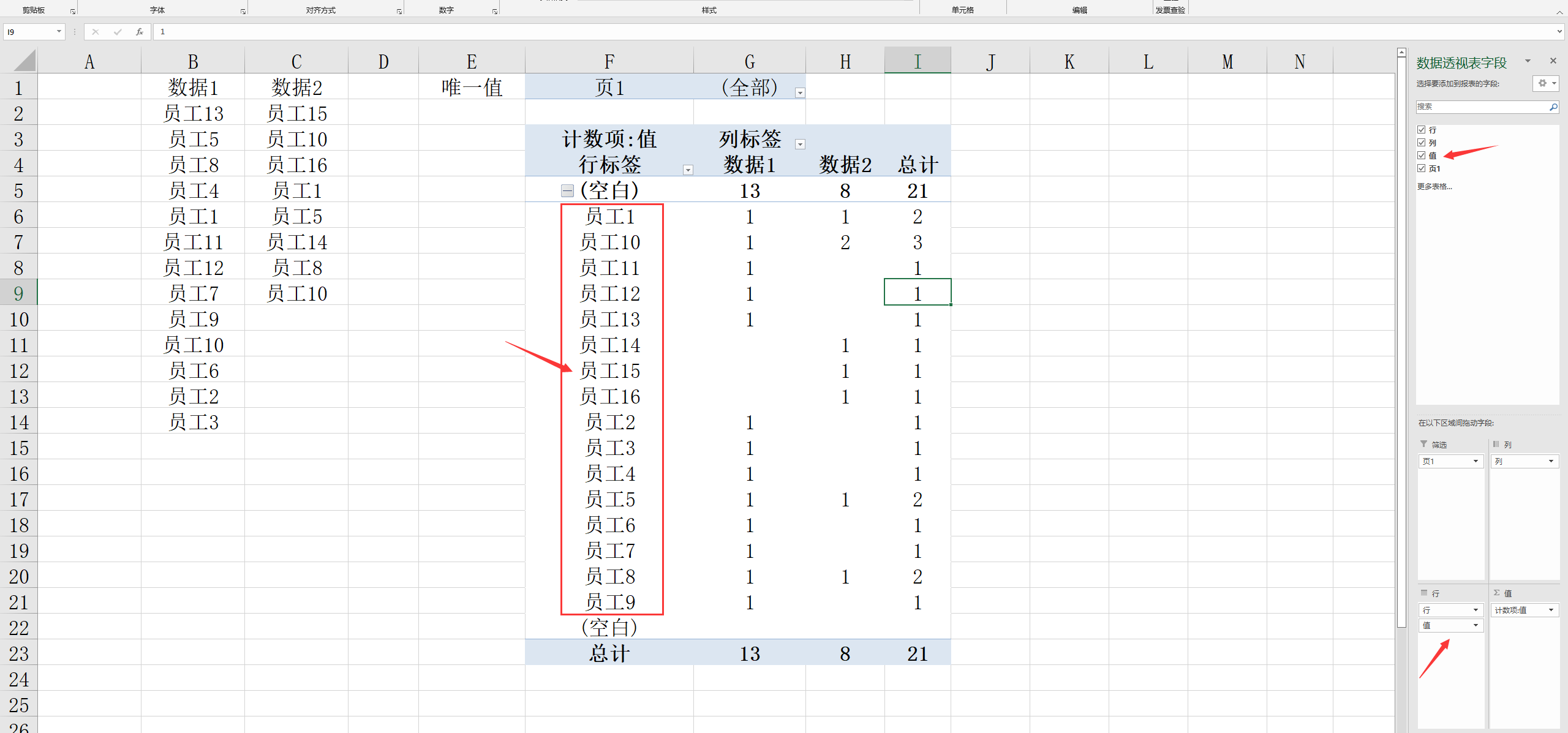Open the 行标签 filter dropdown
Viewport: 1568px width, 733px height.
pos(688,170)
